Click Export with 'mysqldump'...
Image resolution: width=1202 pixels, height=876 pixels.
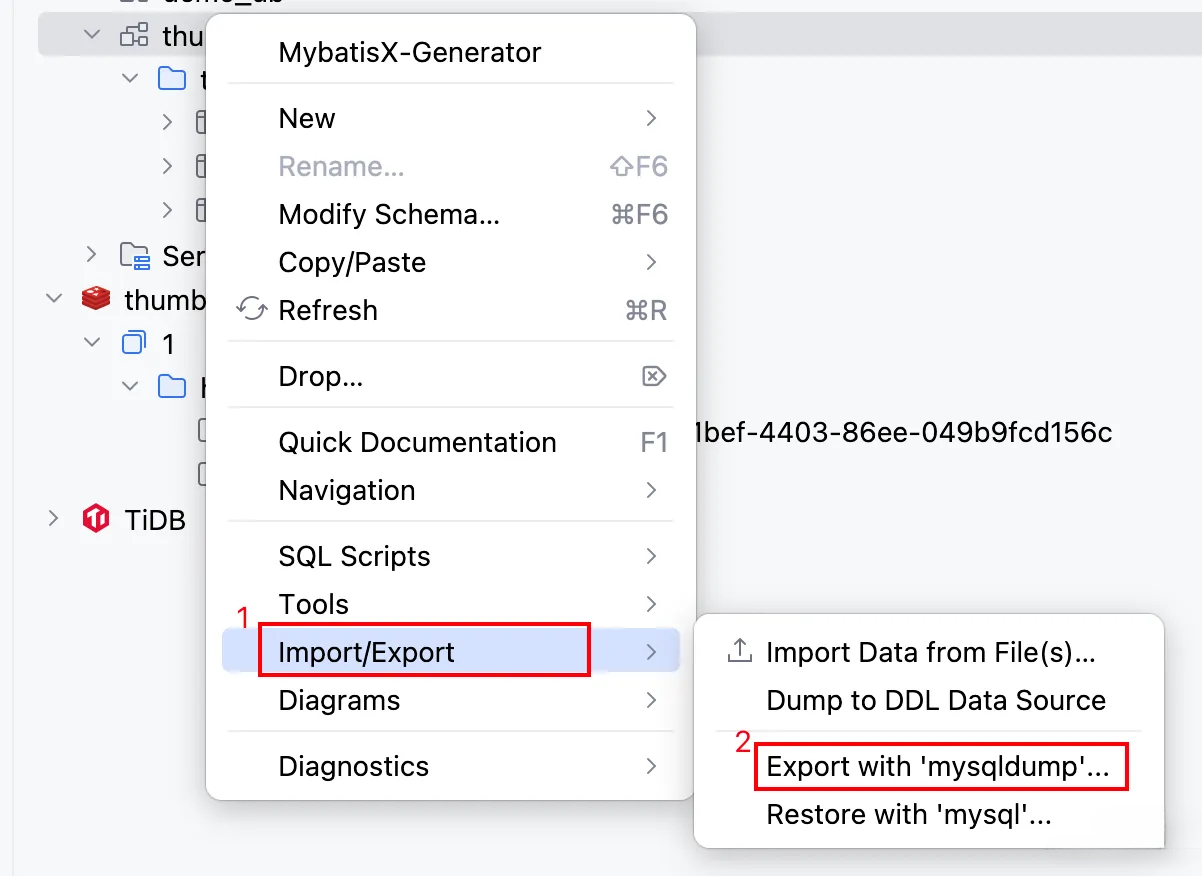(x=930, y=767)
